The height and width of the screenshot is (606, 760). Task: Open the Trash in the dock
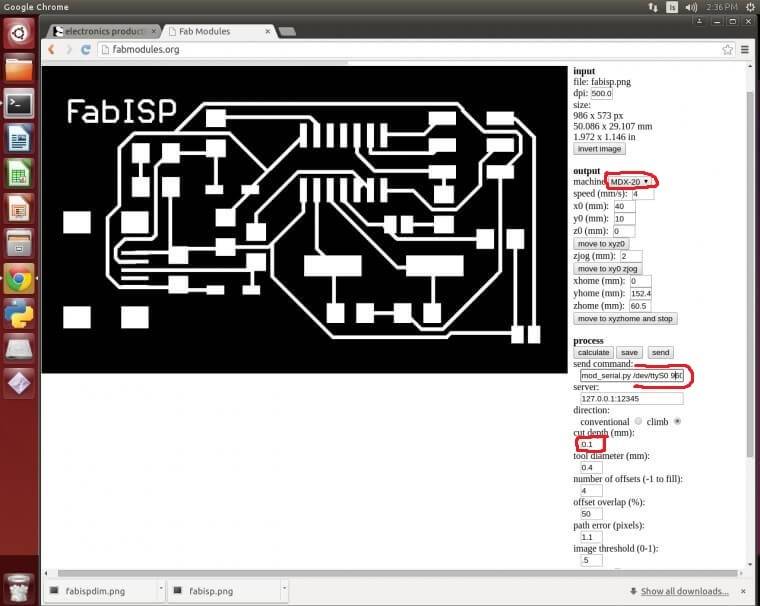pos(19,588)
